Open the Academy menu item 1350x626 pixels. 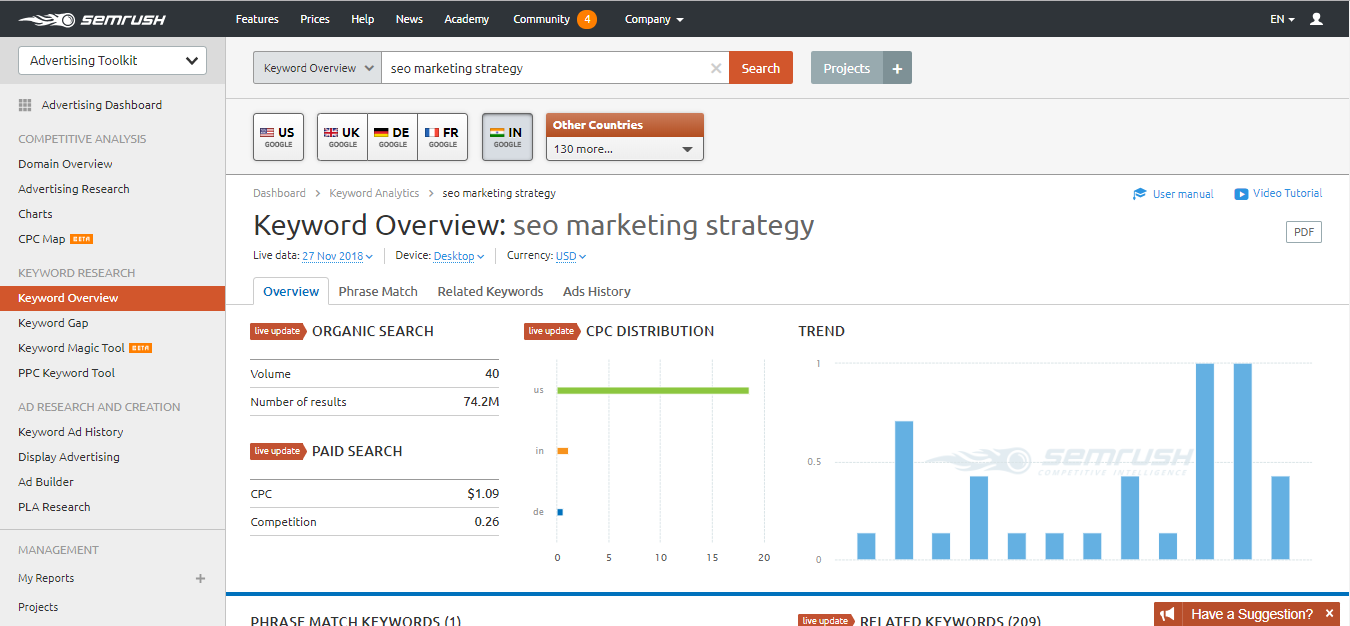[x=467, y=19]
